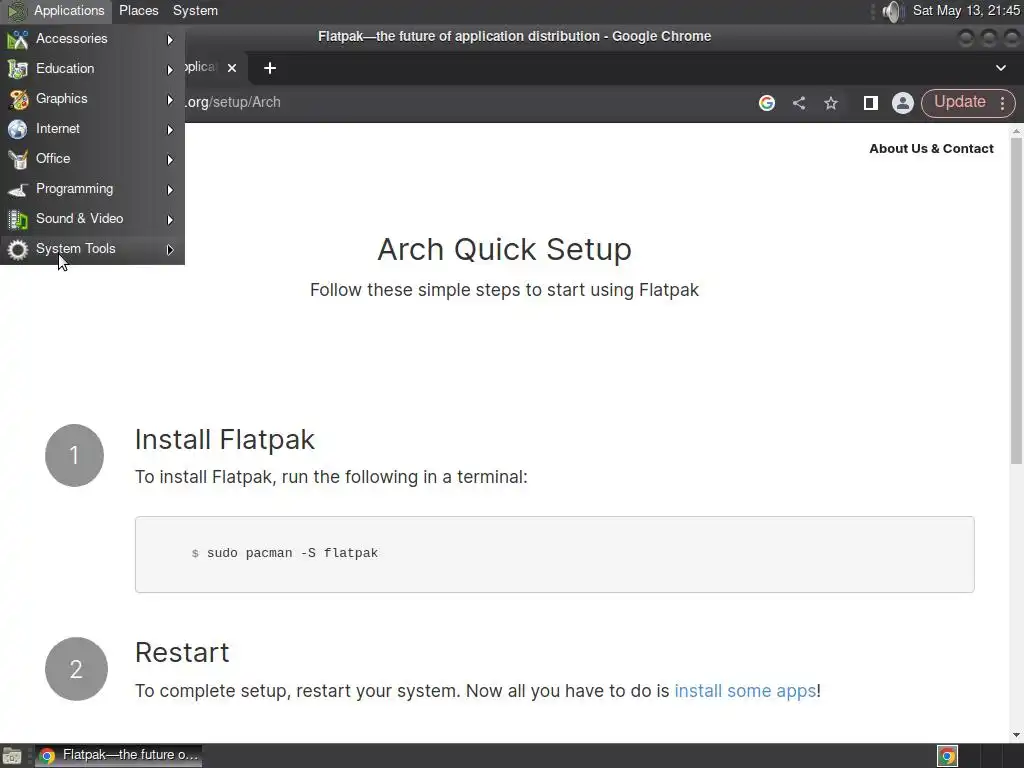Click scrollbar up arrow
The width and height of the screenshot is (1024, 768).
(x=1016, y=131)
